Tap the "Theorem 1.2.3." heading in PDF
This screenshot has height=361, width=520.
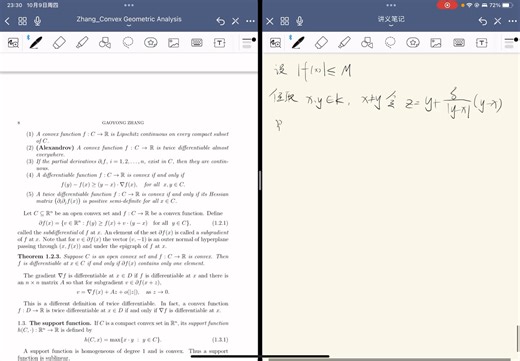tap(40, 256)
